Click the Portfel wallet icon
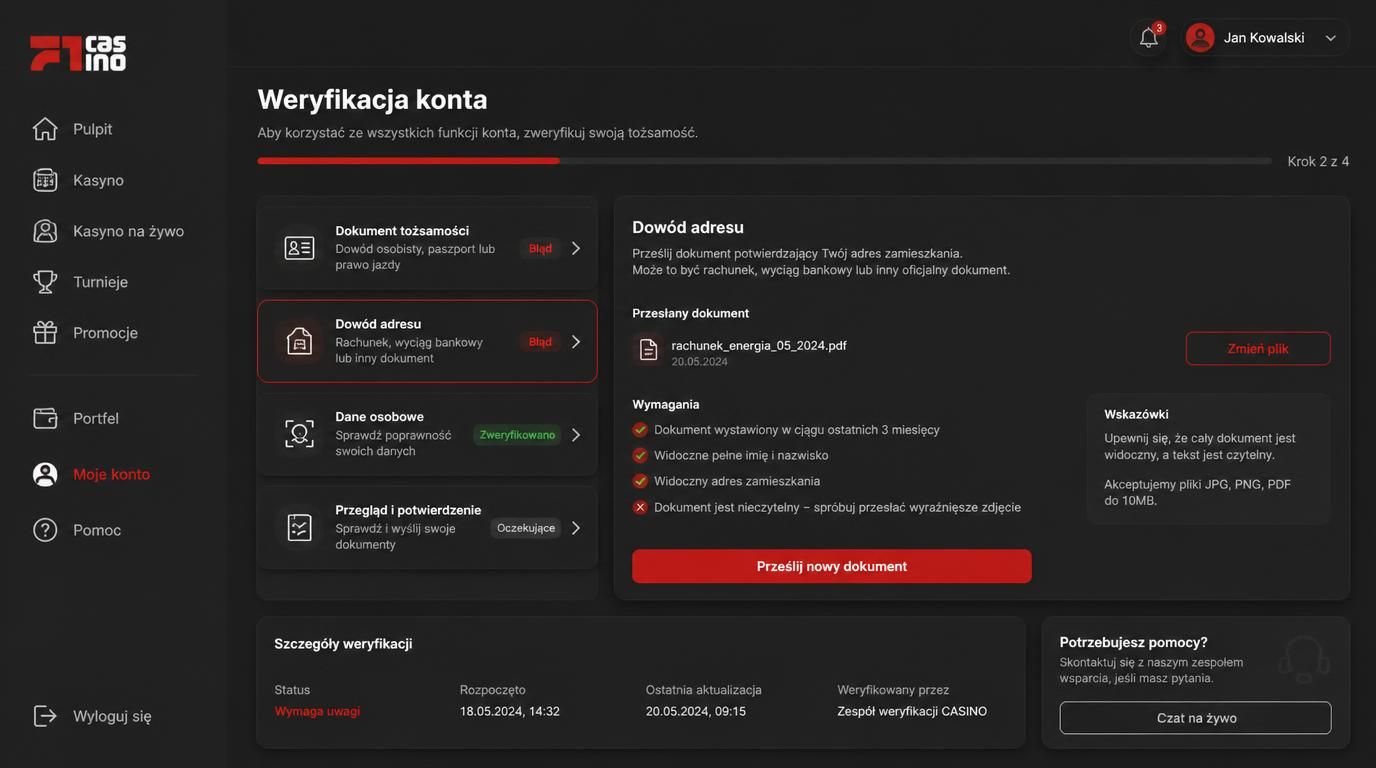This screenshot has height=768, width=1376. point(45,418)
